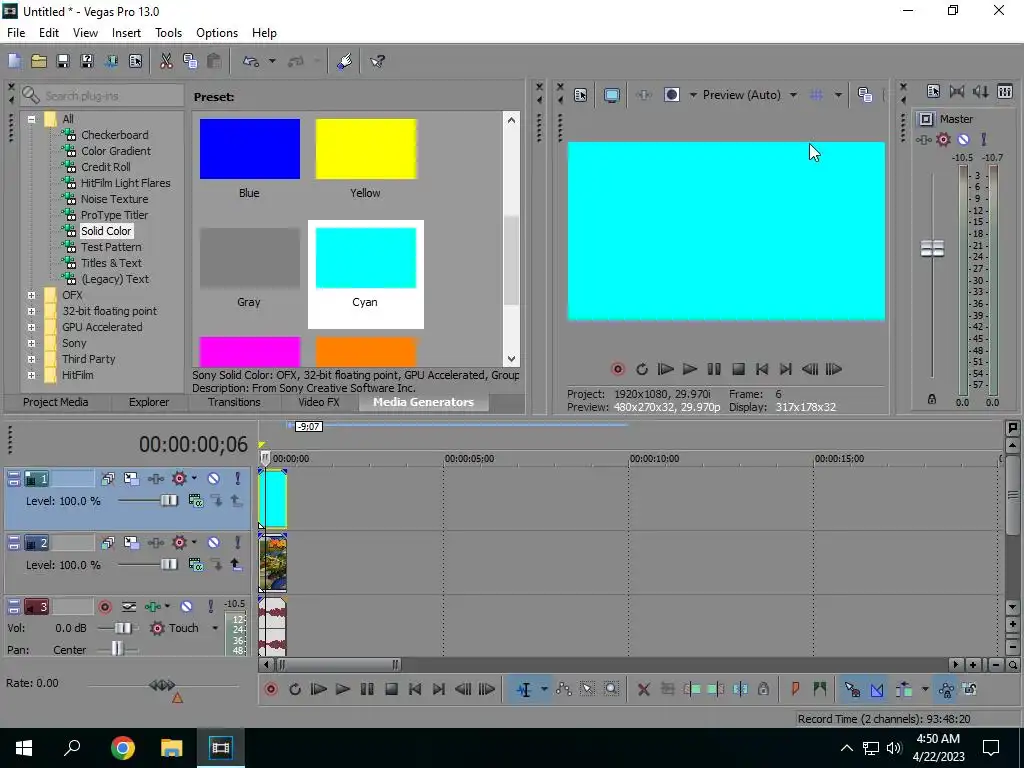The width and height of the screenshot is (1024, 768).
Task: Expand the GPU Accelerated folder
Action: [31, 327]
